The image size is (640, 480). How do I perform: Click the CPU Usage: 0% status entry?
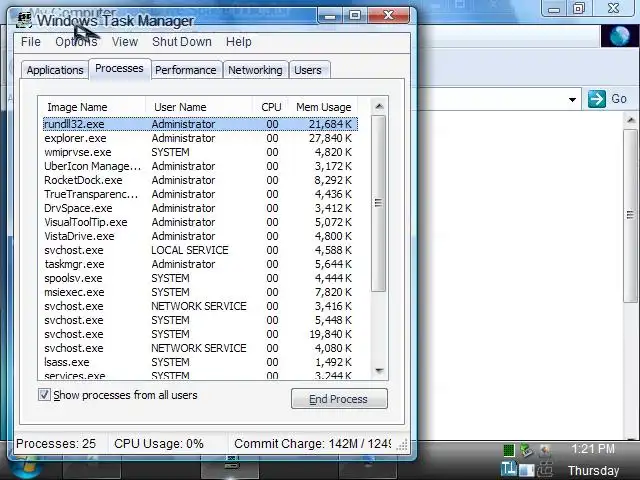pyautogui.click(x=159, y=444)
